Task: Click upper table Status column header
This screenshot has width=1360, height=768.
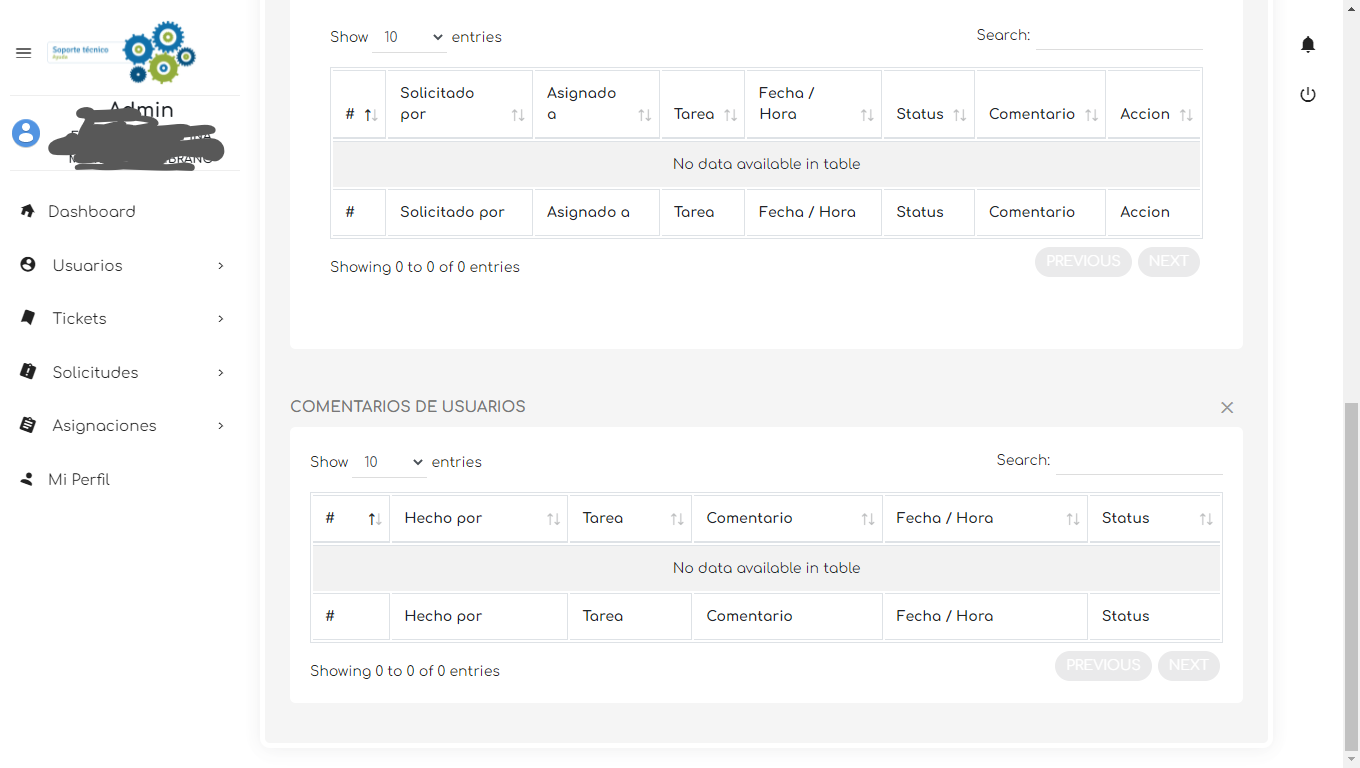Action: pos(929,104)
